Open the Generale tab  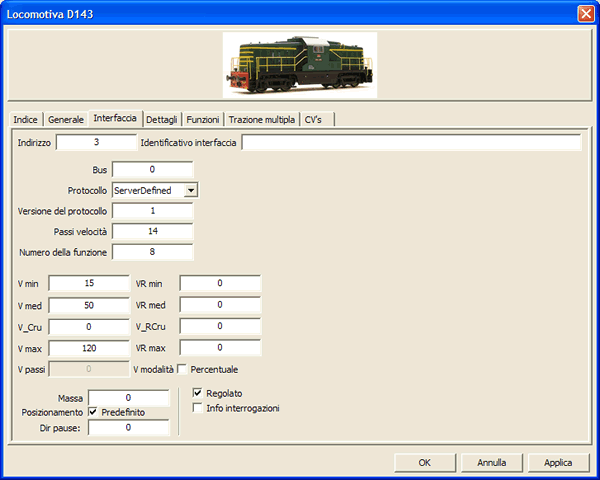(66, 119)
